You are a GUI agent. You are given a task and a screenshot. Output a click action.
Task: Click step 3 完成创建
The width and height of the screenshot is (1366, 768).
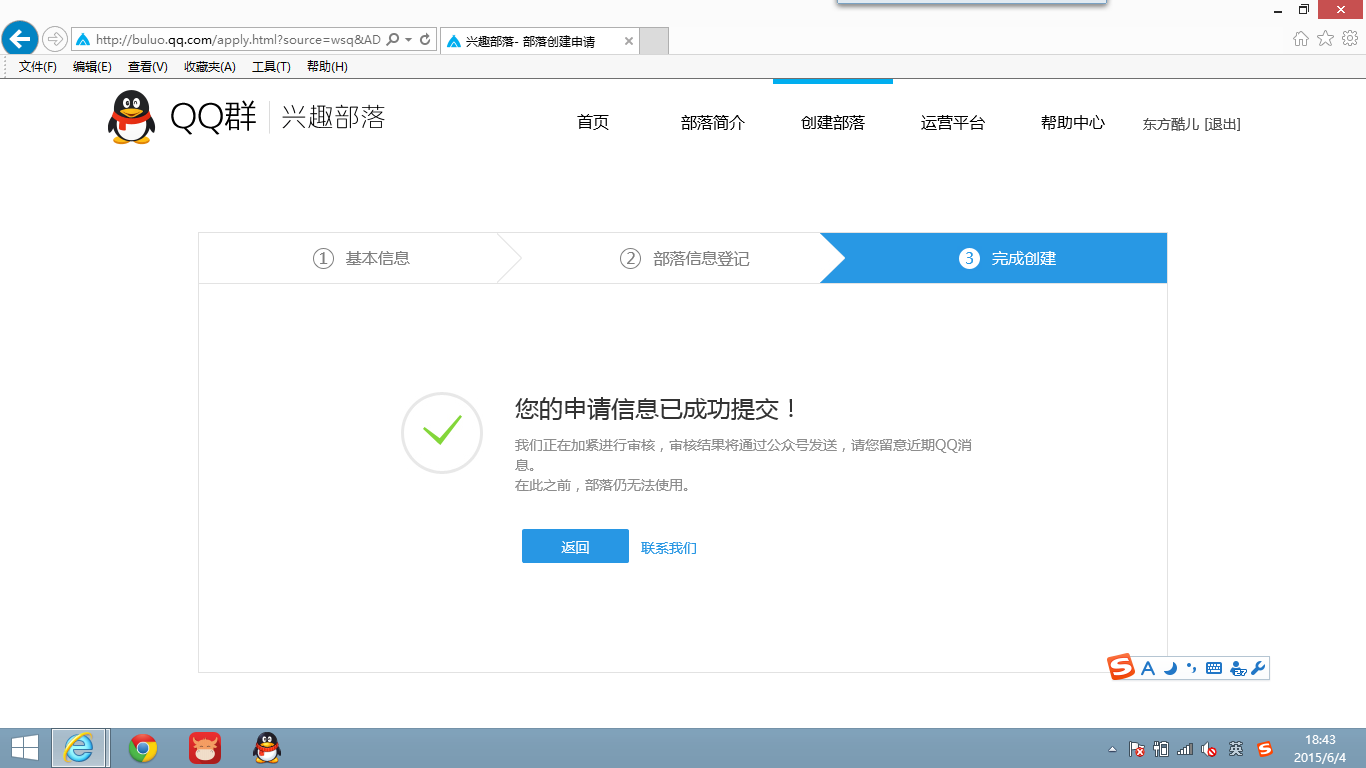pos(1008,258)
